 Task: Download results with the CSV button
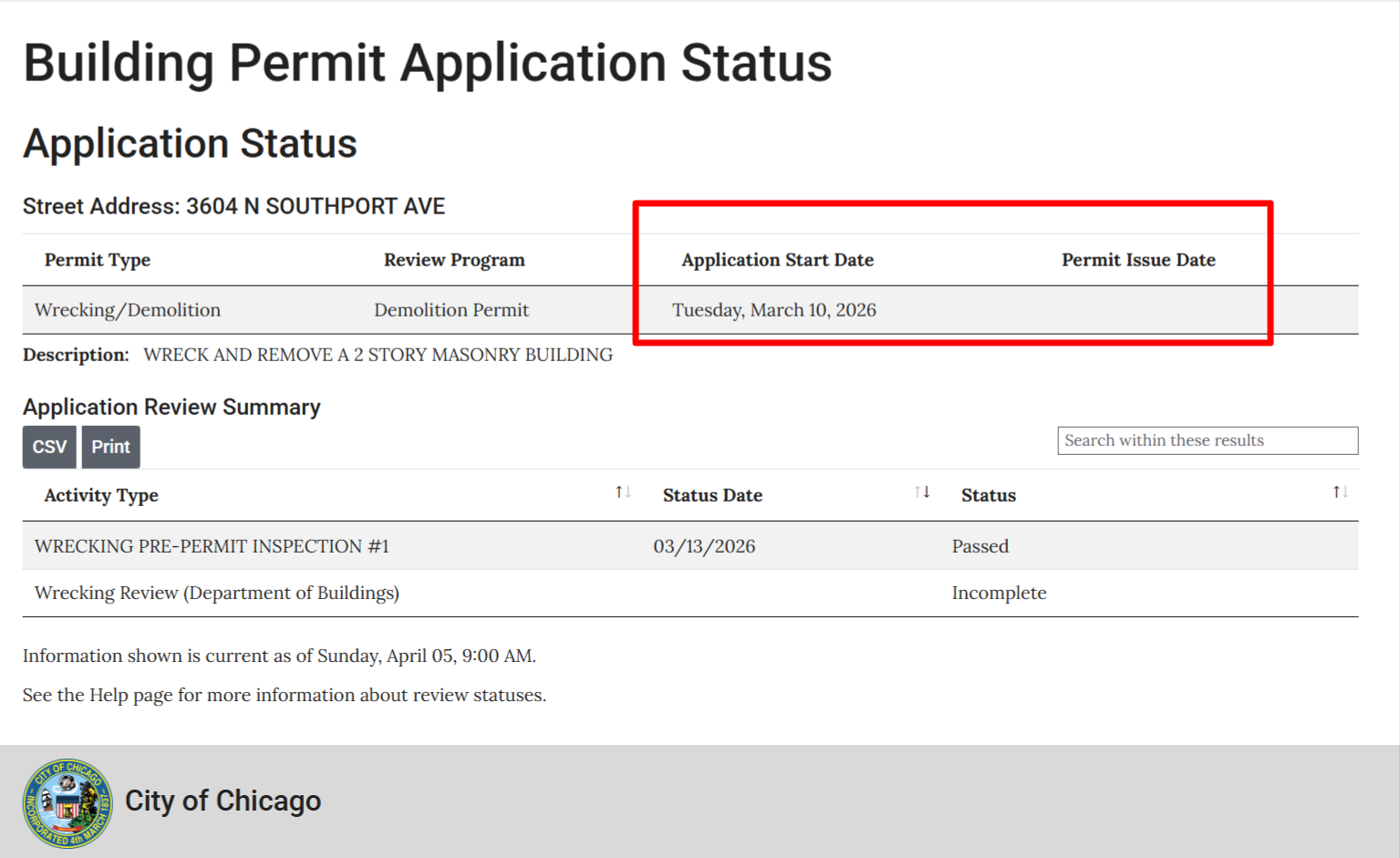coord(49,447)
